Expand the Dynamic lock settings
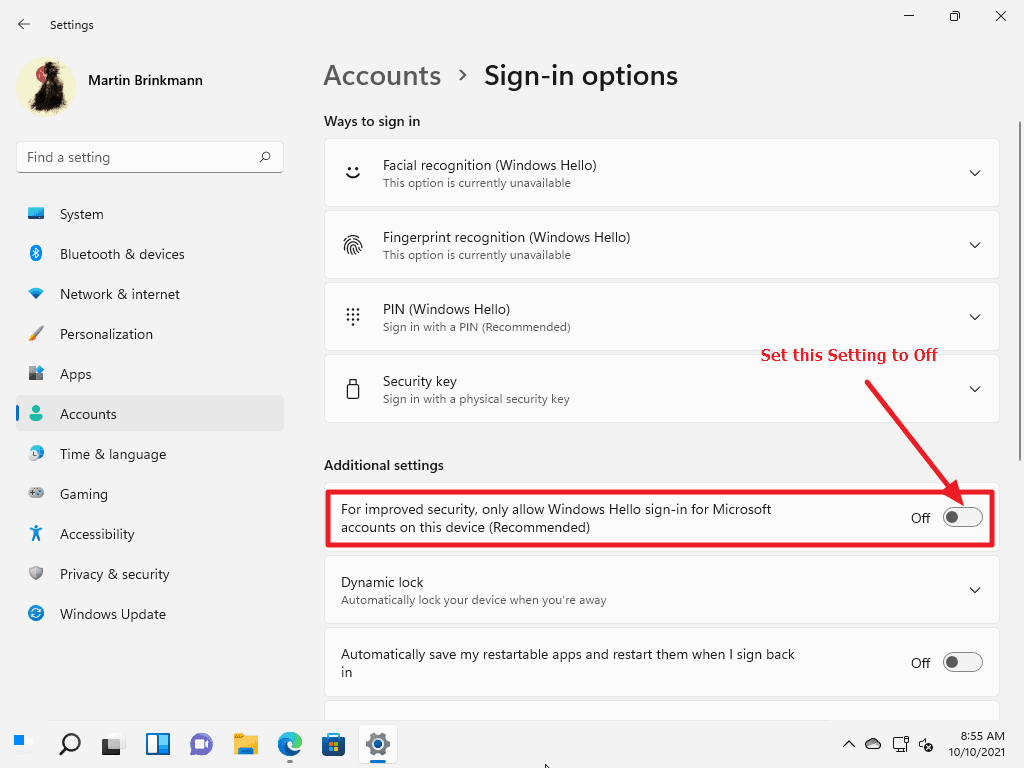The height and width of the screenshot is (768, 1024). (974, 590)
